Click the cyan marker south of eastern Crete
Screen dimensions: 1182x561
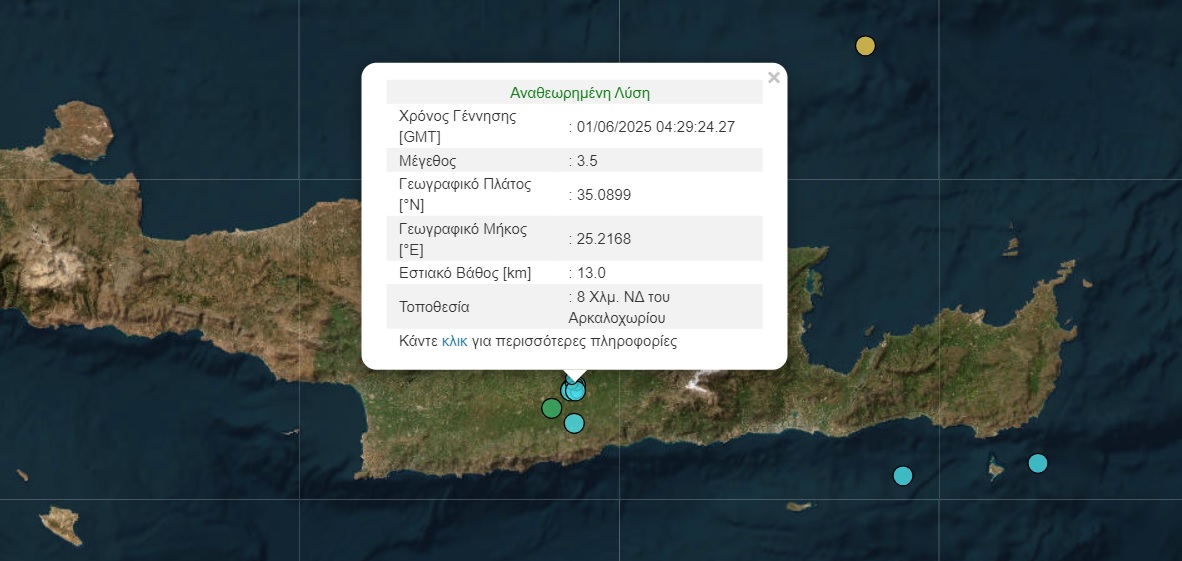pos(903,476)
